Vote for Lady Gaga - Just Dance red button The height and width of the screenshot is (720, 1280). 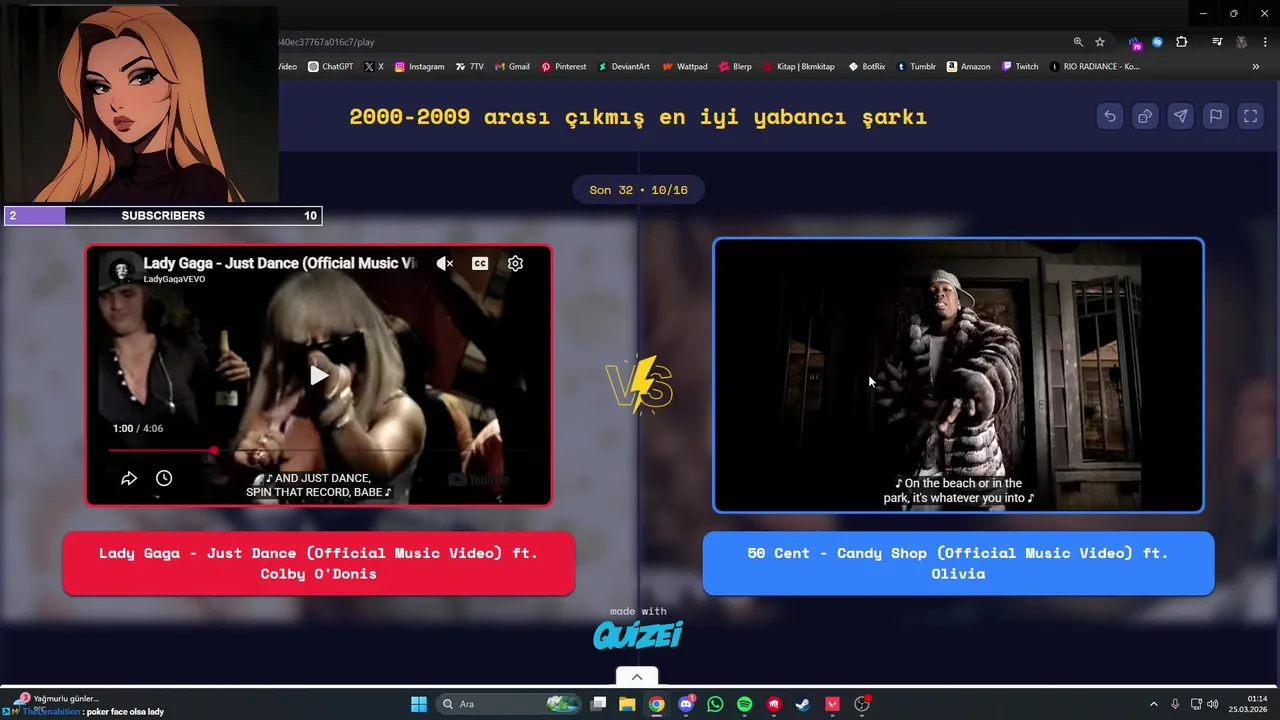click(318, 563)
